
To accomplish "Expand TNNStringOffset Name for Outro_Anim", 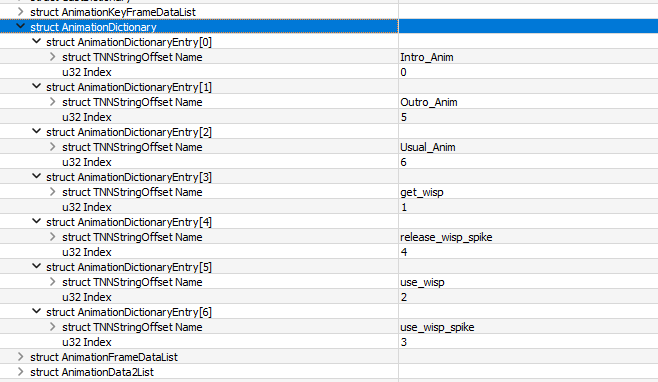I will pyautogui.click(x=52, y=102).
